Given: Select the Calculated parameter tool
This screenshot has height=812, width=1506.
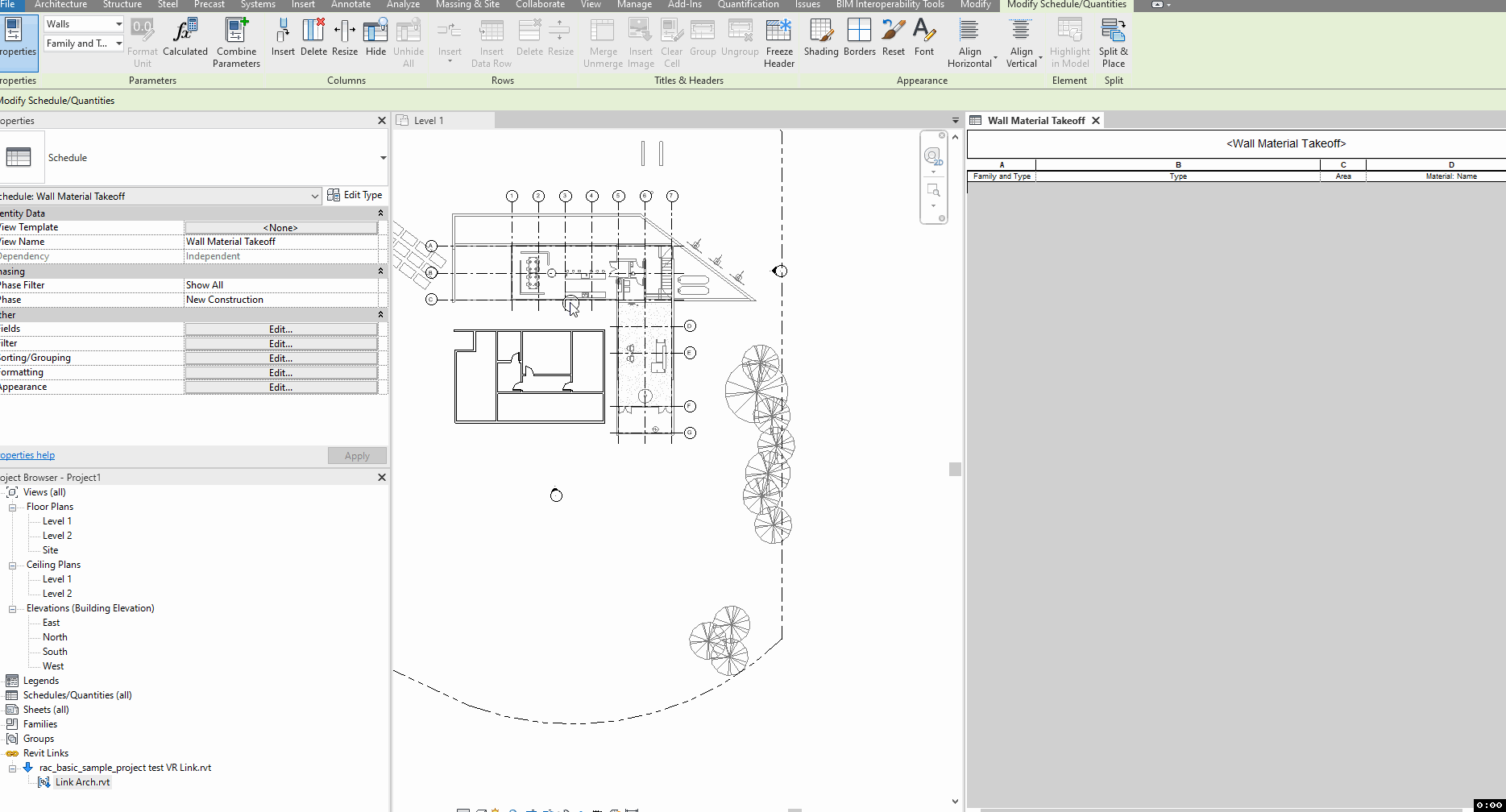Looking at the screenshot, I should pos(185,36).
